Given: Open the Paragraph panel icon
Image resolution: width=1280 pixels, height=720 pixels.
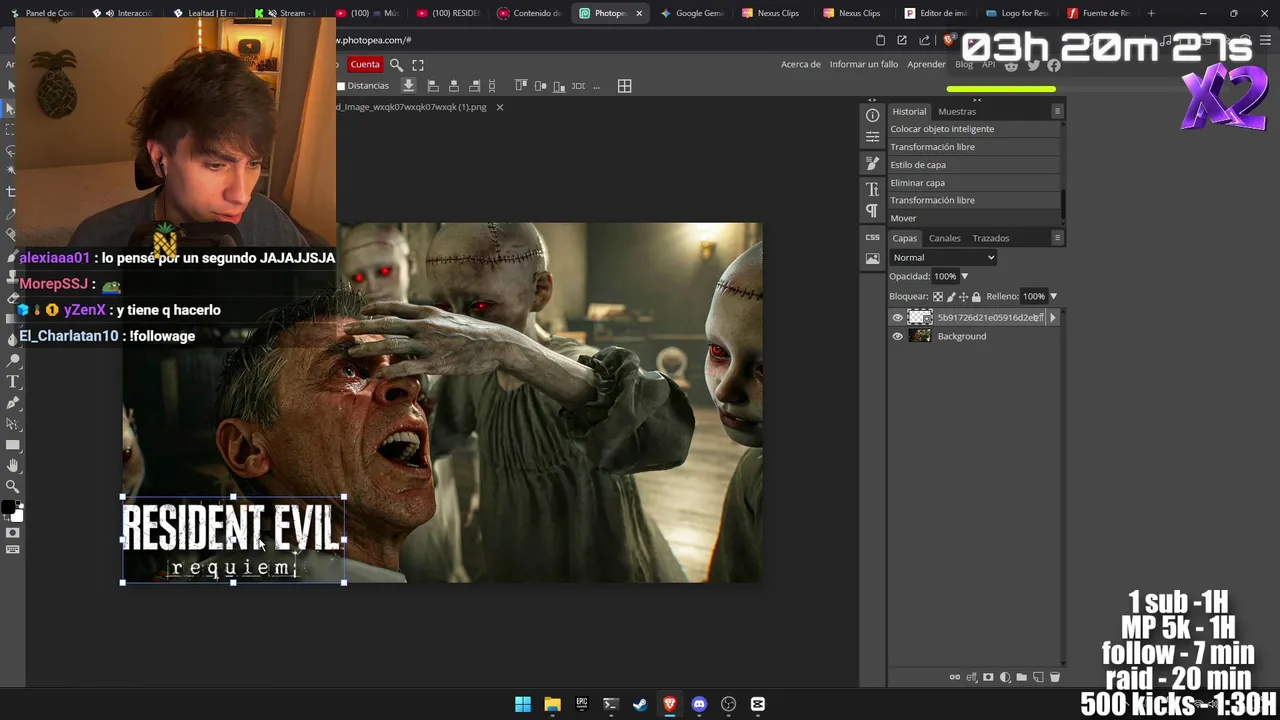Looking at the screenshot, I should 873,210.
